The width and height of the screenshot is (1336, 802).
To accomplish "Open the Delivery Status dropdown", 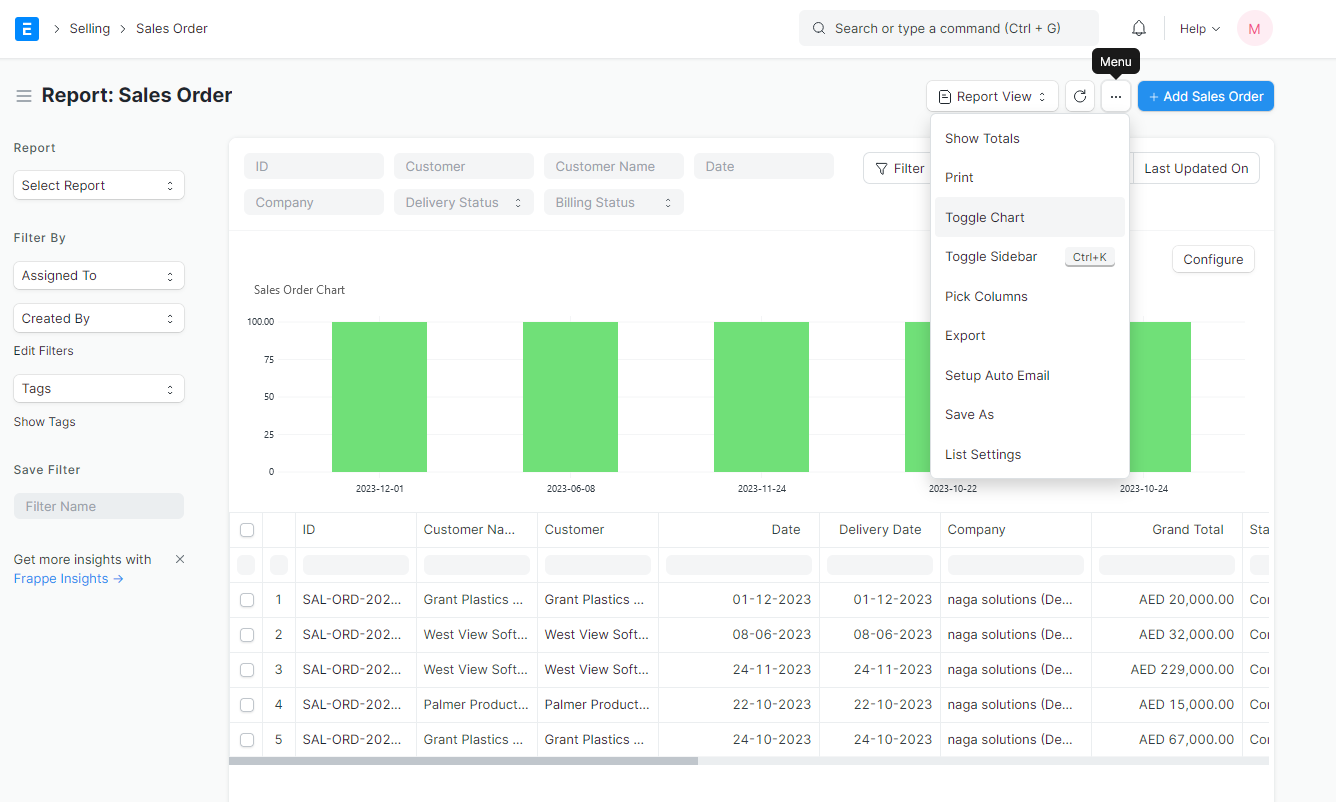I will [463, 201].
